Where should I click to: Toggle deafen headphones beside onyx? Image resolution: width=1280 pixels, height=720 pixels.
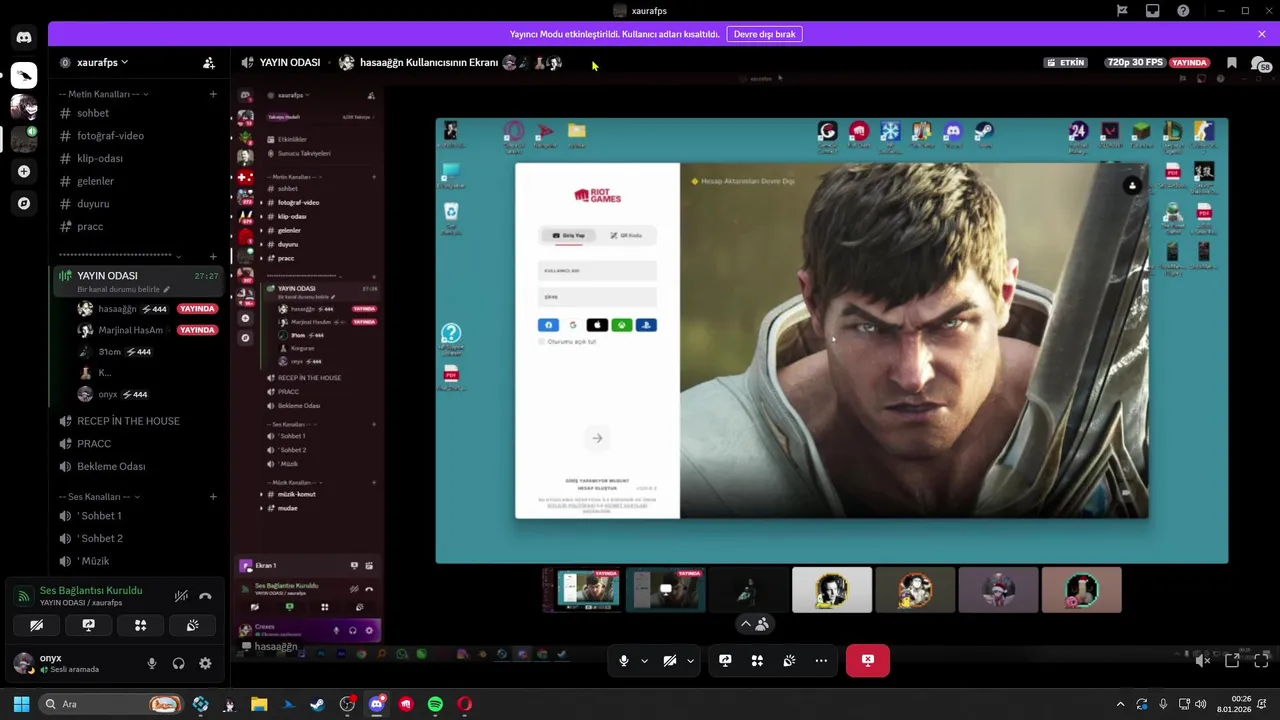(x=178, y=663)
